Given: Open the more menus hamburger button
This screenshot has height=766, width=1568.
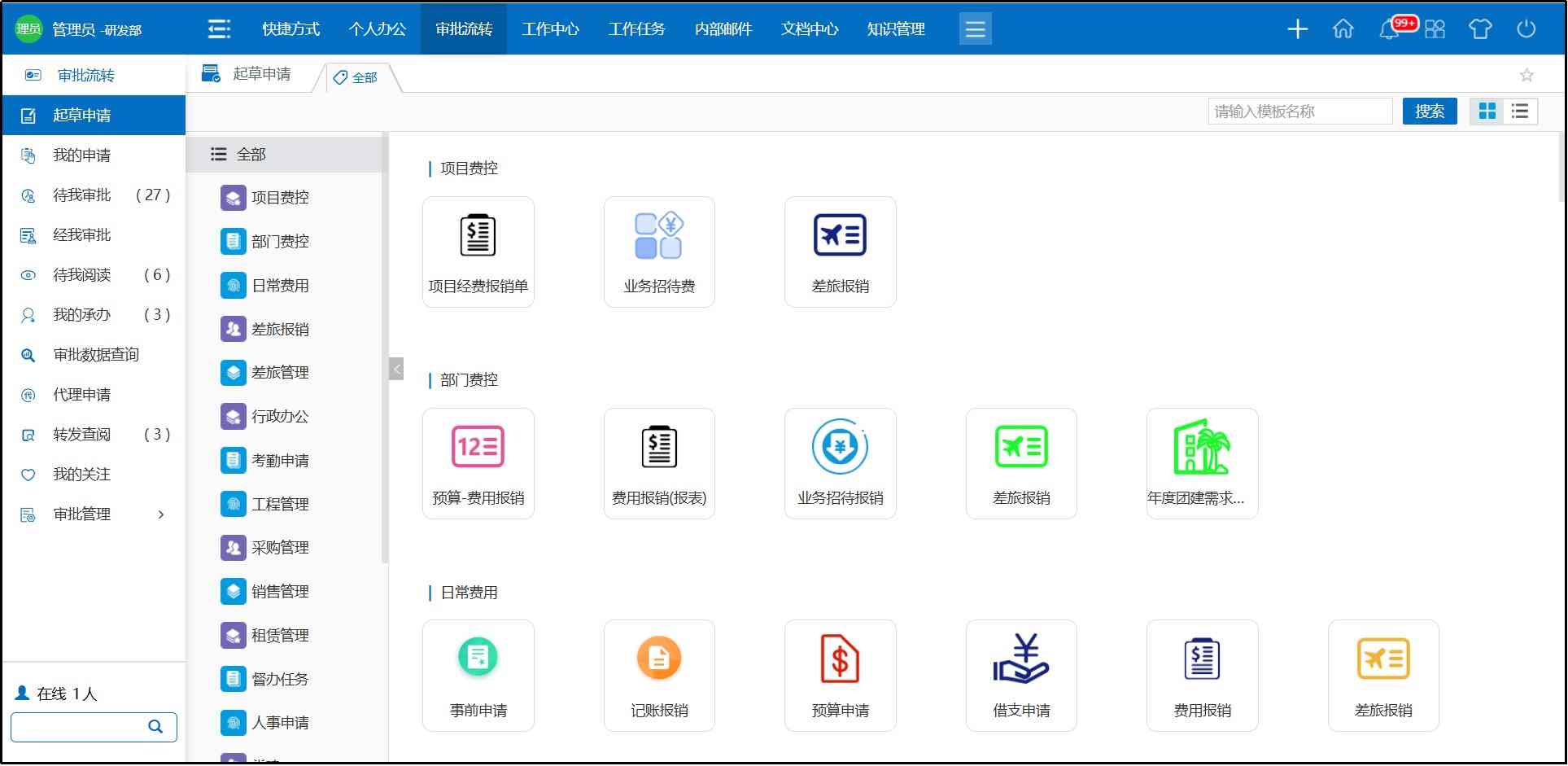Looking at the screenshot, I should (x=975, y=29).
